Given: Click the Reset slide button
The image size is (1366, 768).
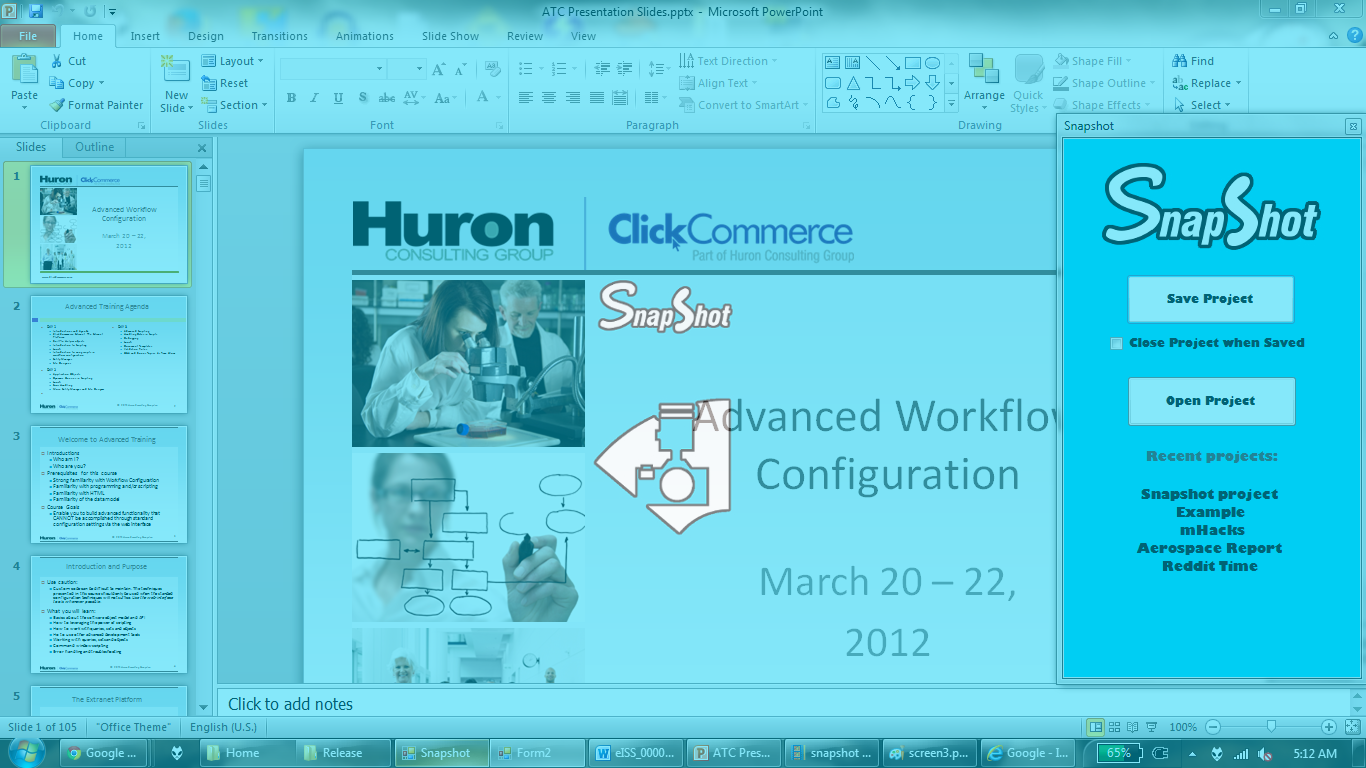Looking at the screenshot, I should (225, 83).
